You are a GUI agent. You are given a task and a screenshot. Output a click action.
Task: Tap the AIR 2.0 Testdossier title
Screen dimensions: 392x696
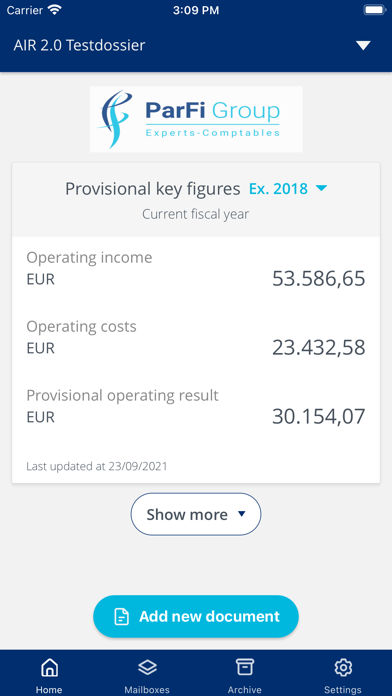[x=79, y=45]
